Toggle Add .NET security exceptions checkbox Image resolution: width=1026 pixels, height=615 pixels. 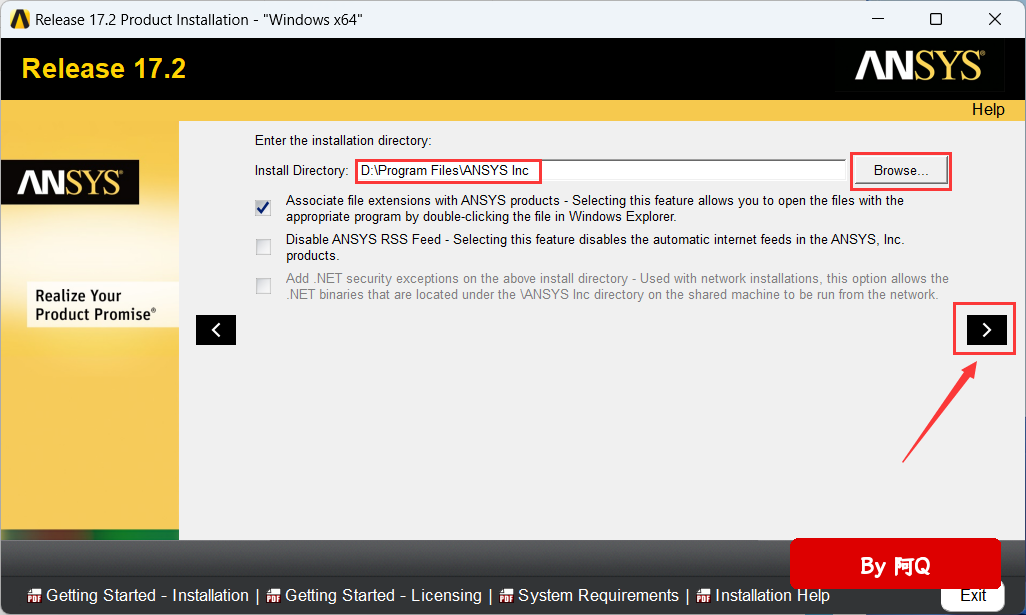coord(263,286)
